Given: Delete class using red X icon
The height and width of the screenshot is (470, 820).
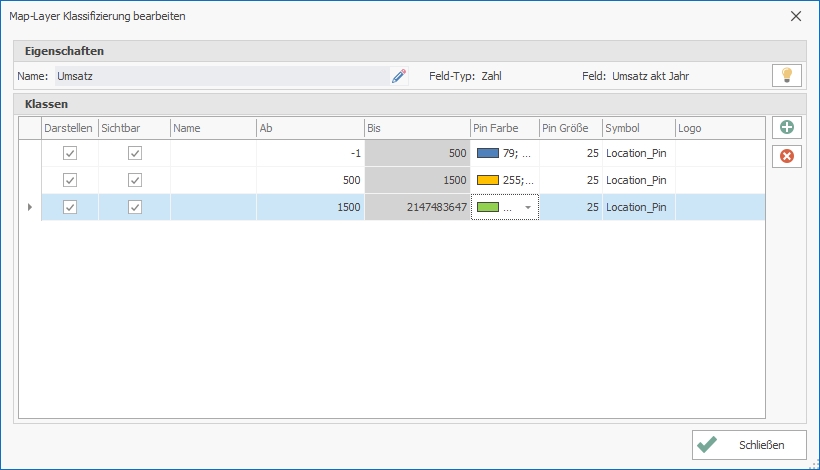Looking at the screenshot, I should [787, 156].
